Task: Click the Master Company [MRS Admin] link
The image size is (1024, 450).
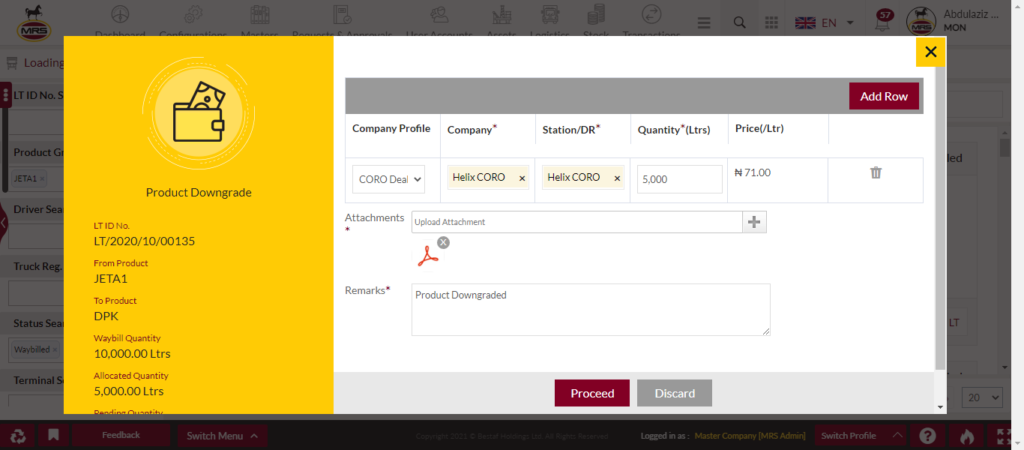Action: click(x=750, y=436)
